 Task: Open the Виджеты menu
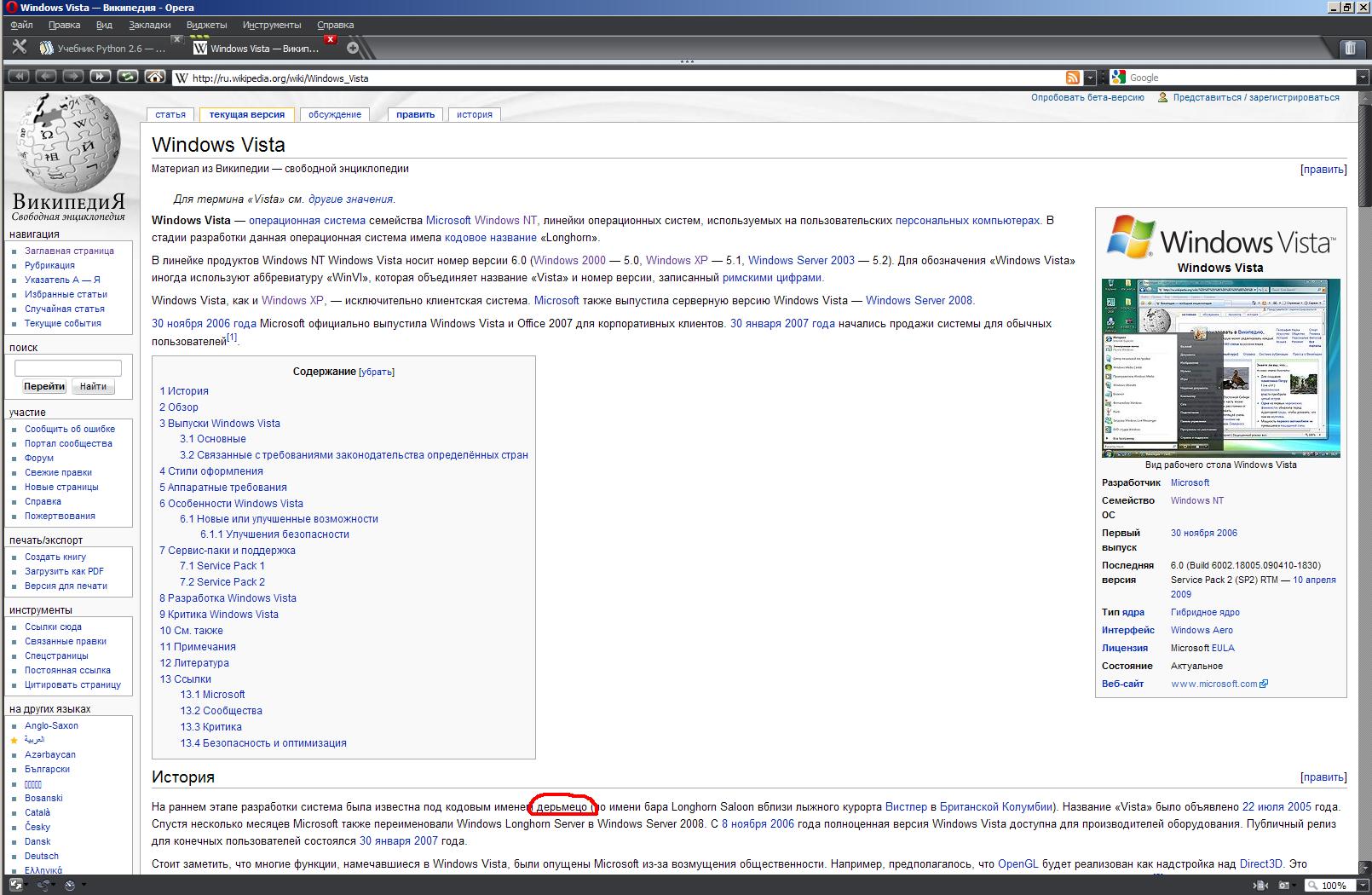click(x=206, y=25)
